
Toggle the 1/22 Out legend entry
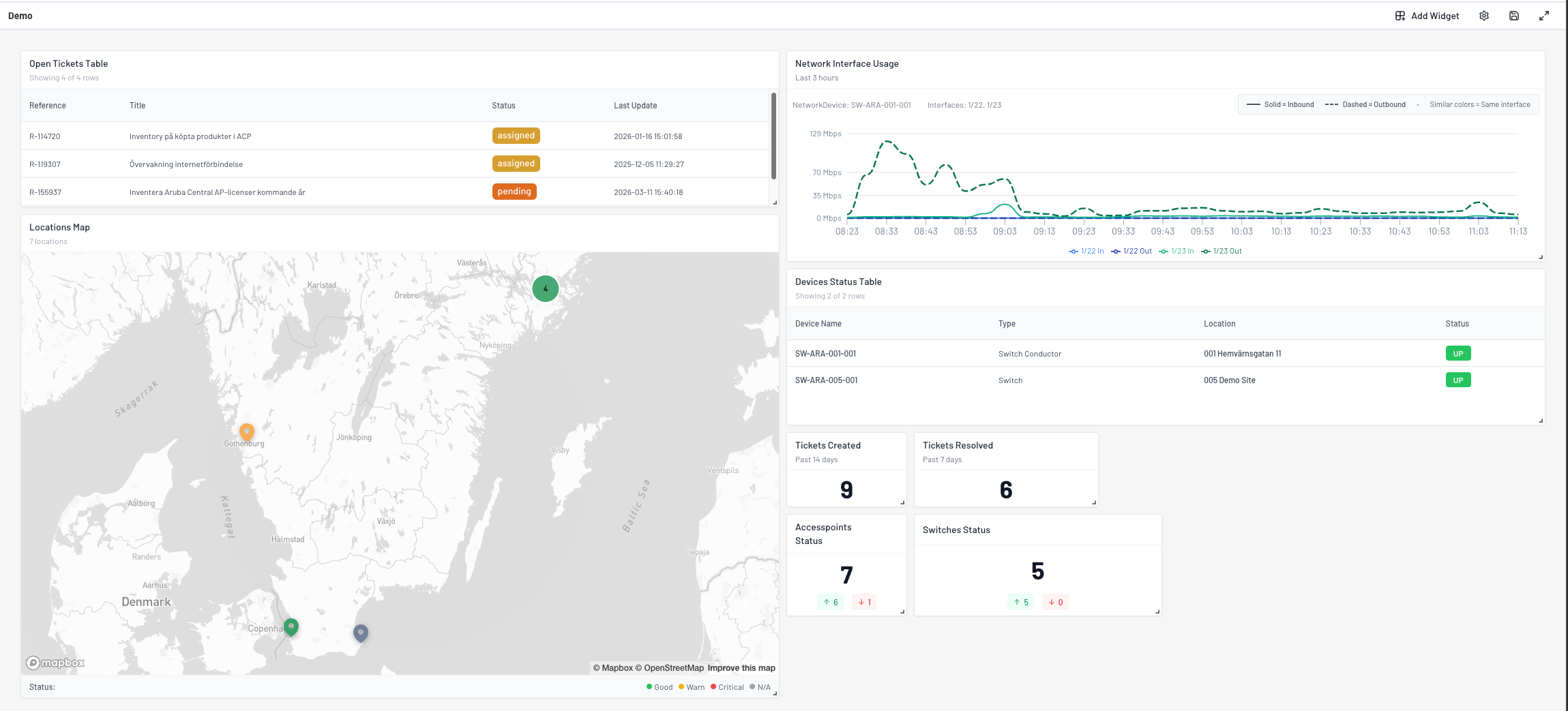[x=1131, y=251]
